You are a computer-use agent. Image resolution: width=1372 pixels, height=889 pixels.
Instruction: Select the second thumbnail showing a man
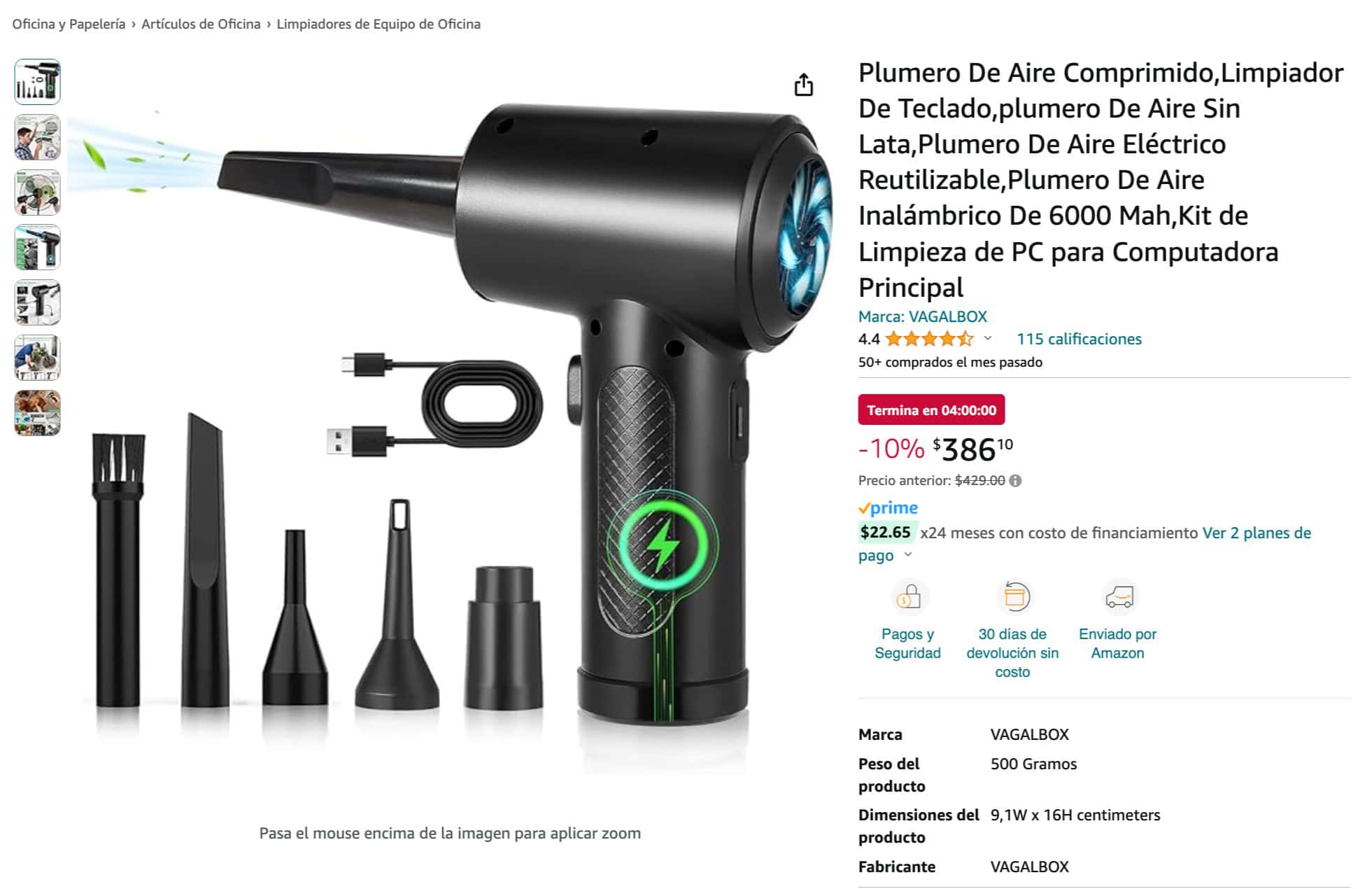(38, 137)
